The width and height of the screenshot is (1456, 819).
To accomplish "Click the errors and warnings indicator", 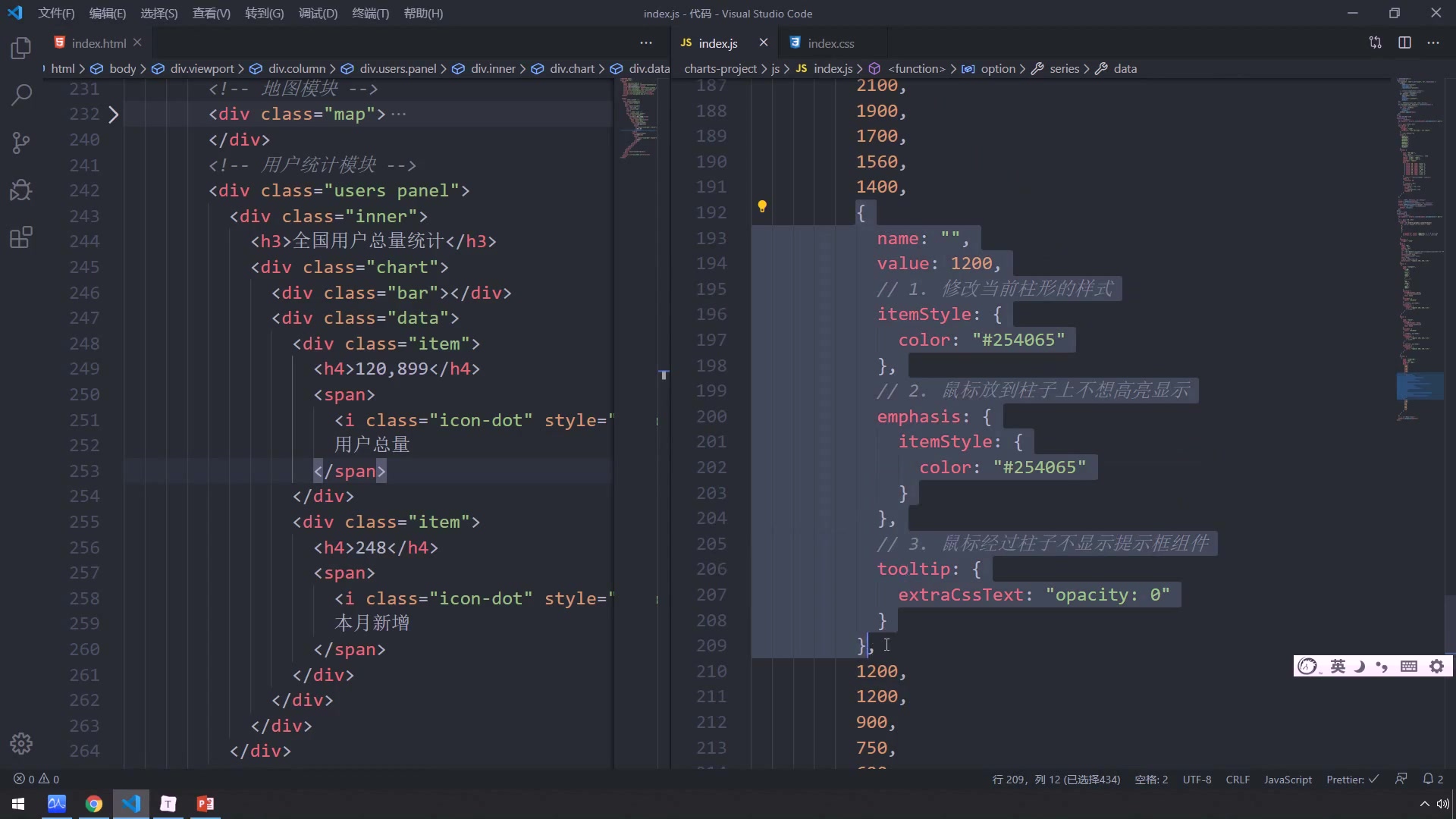I will [36, 779].
